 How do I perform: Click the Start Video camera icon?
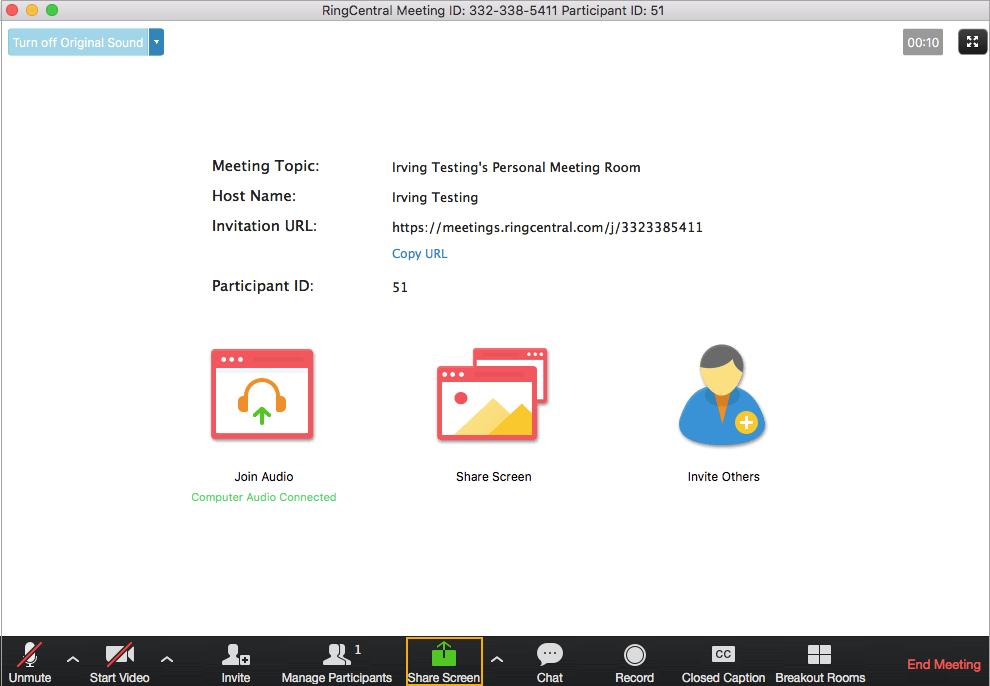119,654
